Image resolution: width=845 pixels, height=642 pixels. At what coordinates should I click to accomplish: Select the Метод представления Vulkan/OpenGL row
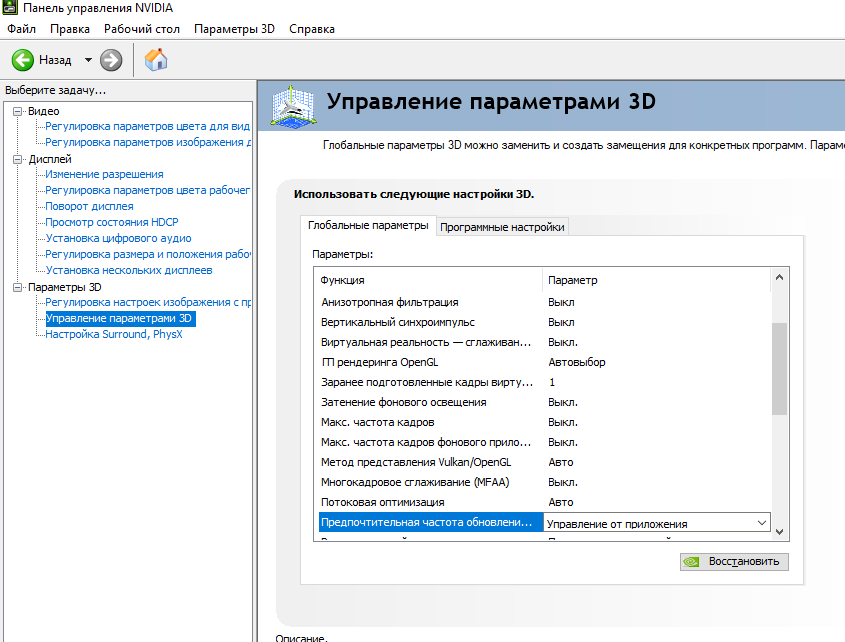point(544,462)
